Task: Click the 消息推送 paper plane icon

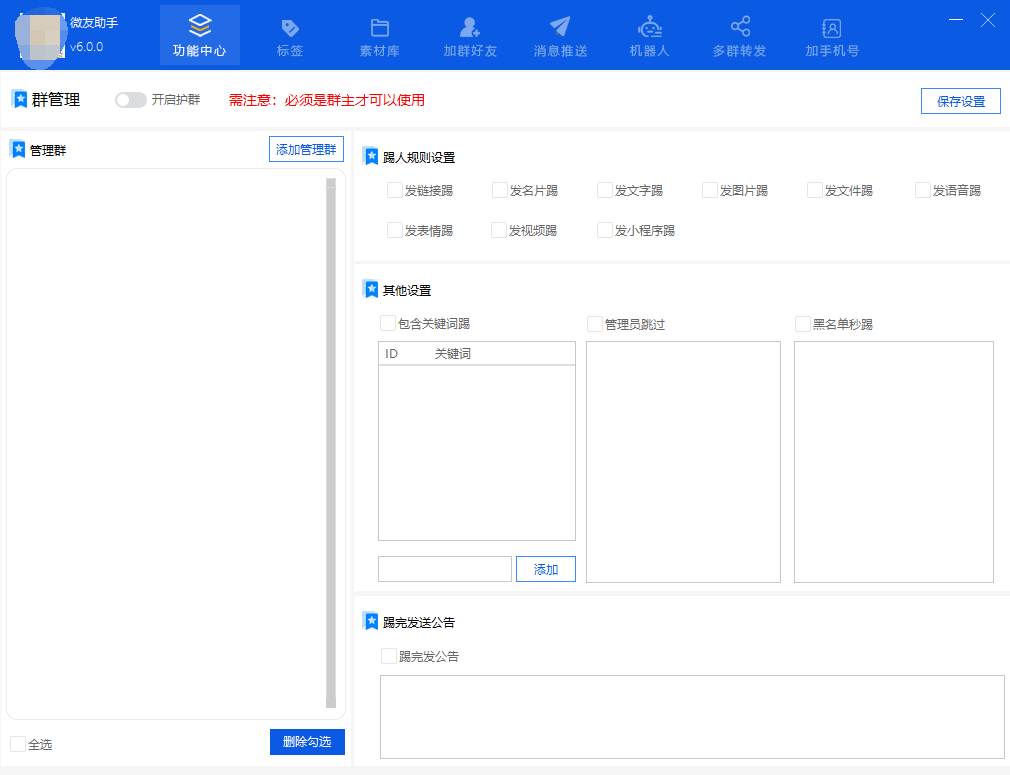Action: point(560,26)
